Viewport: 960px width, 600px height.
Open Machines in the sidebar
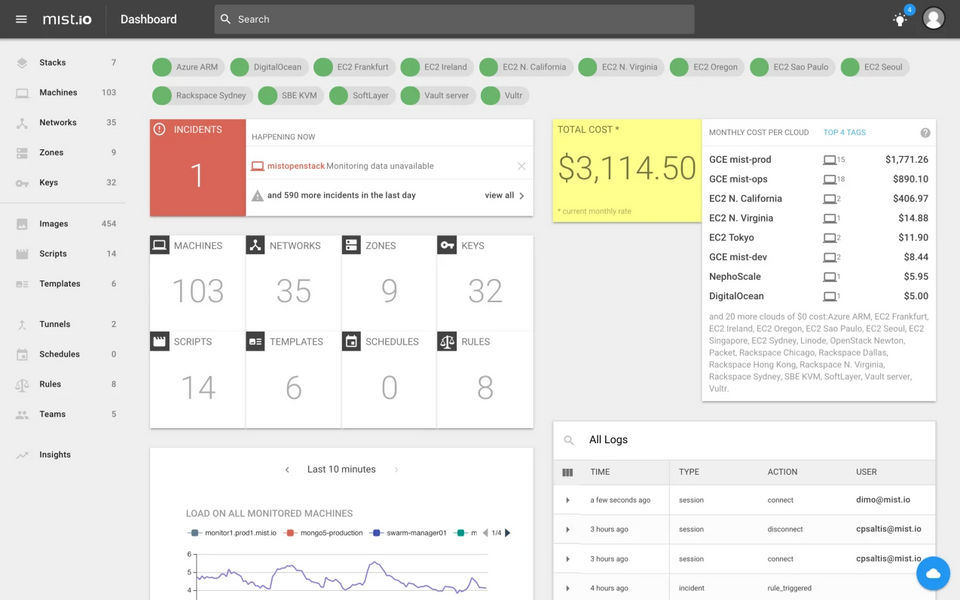pyautogui.click(x=58, y=93)
